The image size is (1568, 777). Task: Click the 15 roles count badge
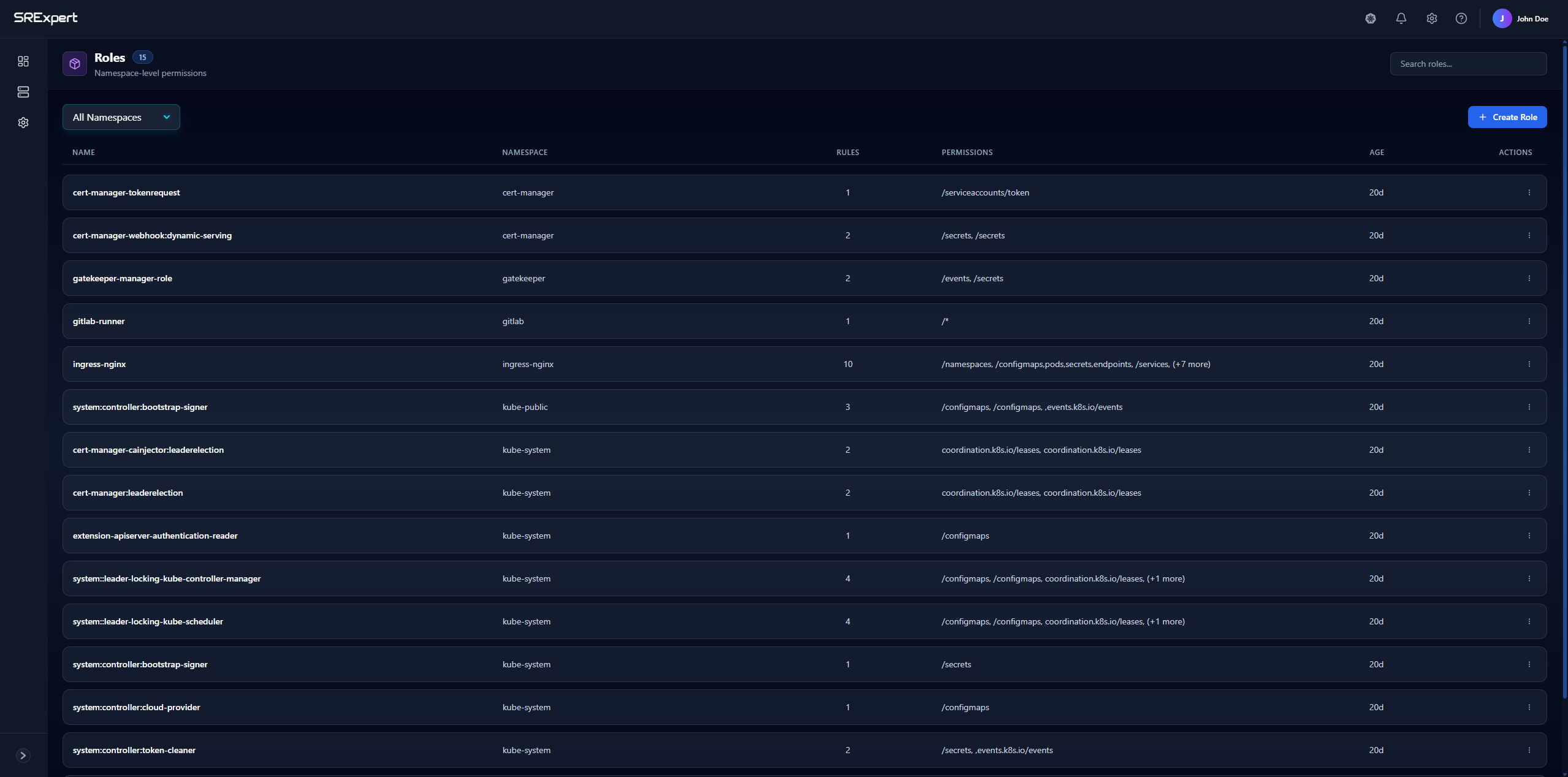(142, 56)
